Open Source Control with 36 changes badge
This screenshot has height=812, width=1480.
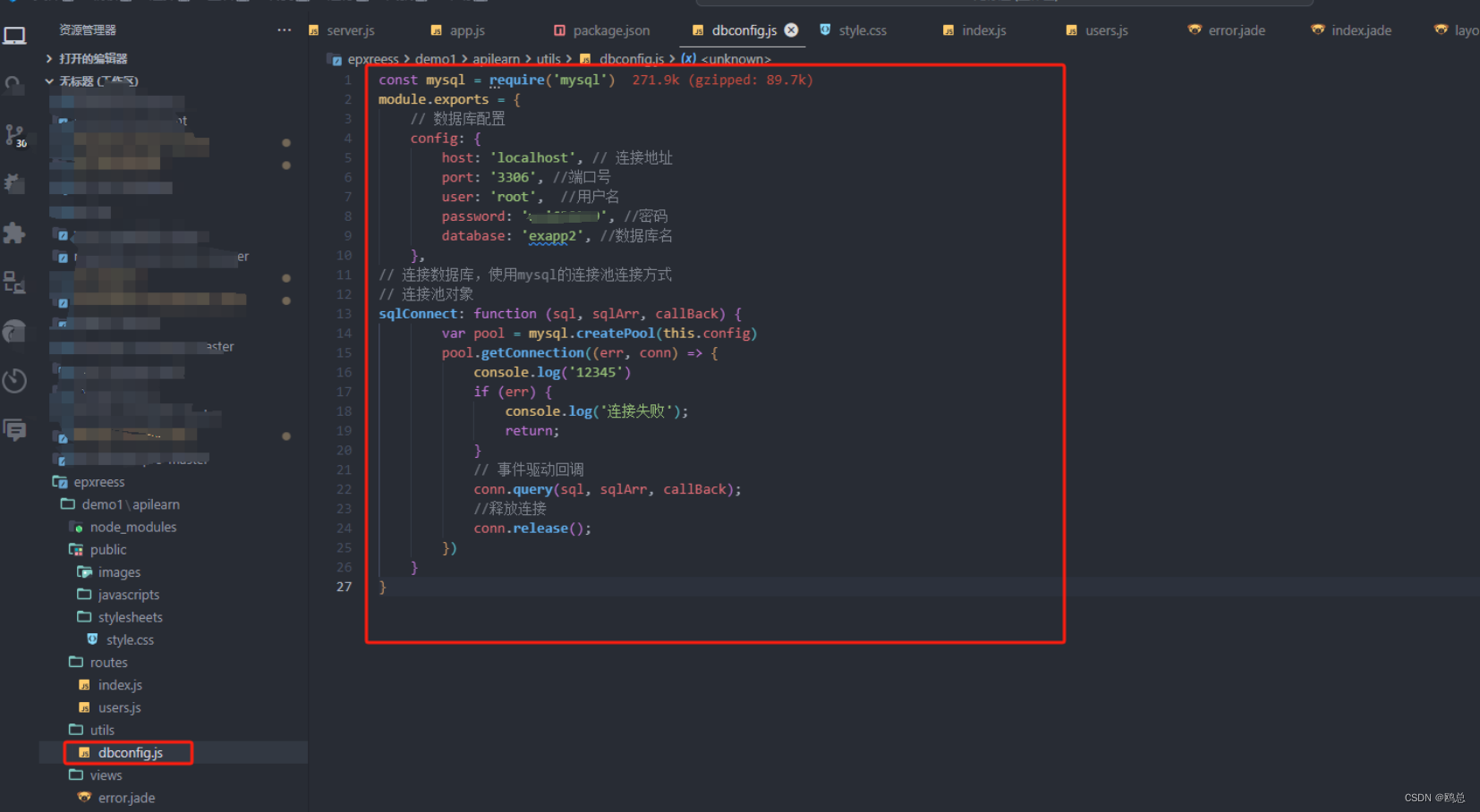coord(14,135)
